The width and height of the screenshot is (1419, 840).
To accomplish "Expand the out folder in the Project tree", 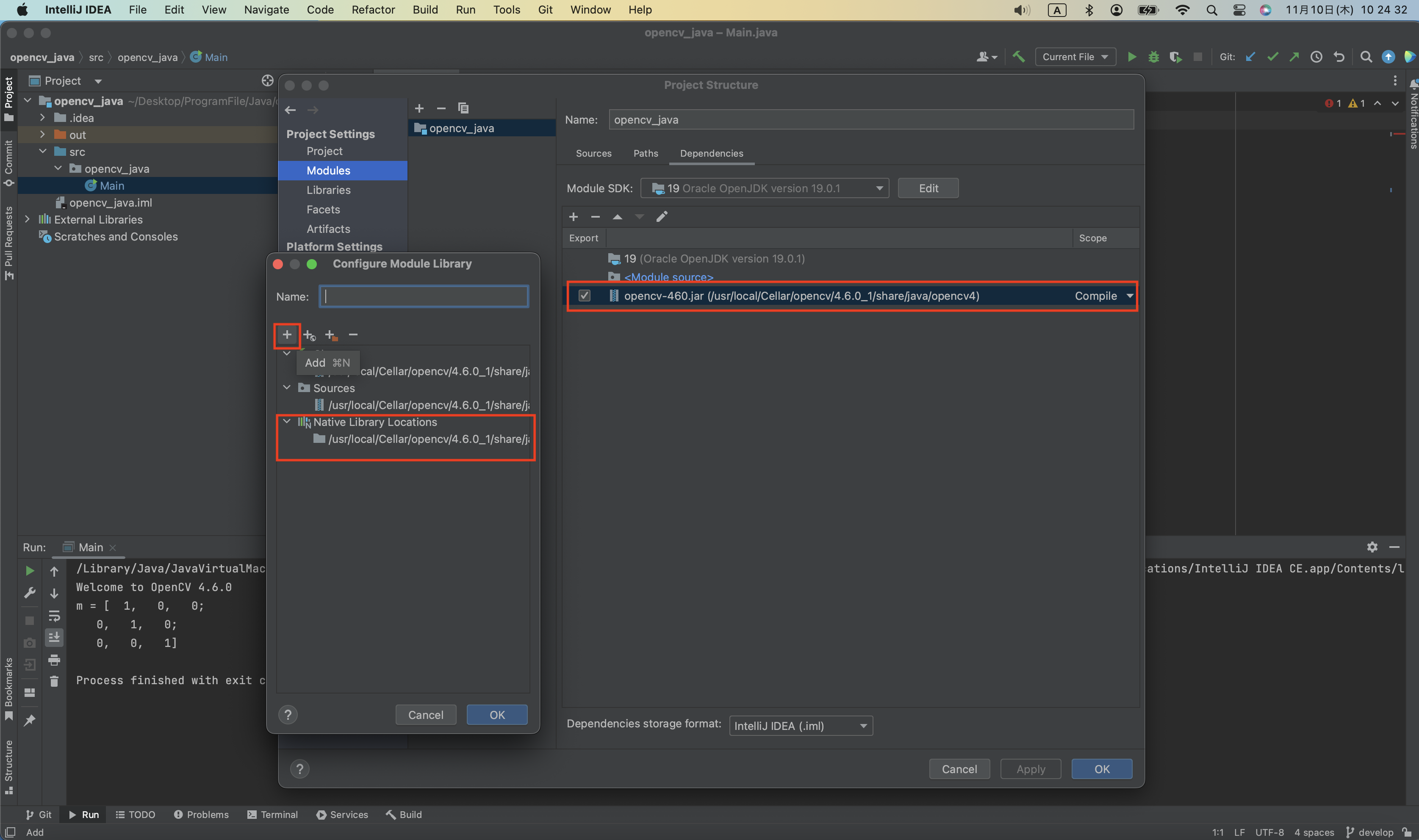I will [42, 134].
